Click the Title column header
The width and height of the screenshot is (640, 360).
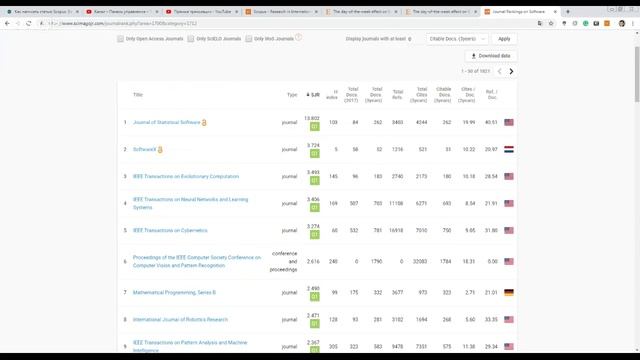pyautogui.click(x=138, y=95)
